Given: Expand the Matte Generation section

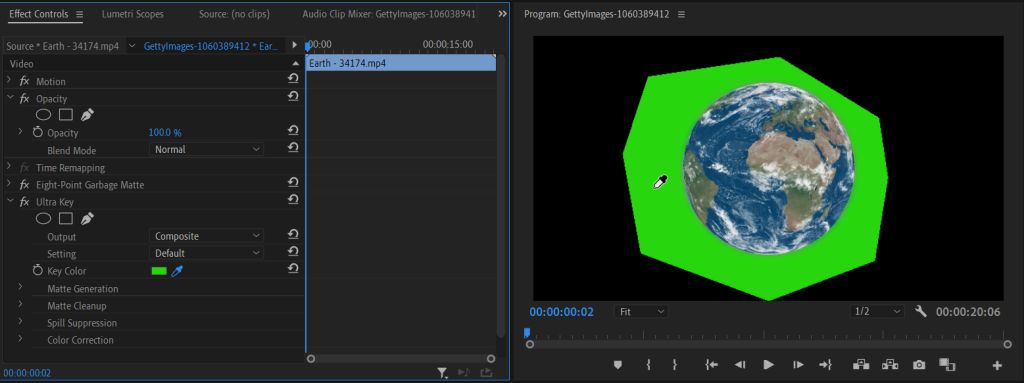Looking at the screenshot, I should [x=21, y=287].
